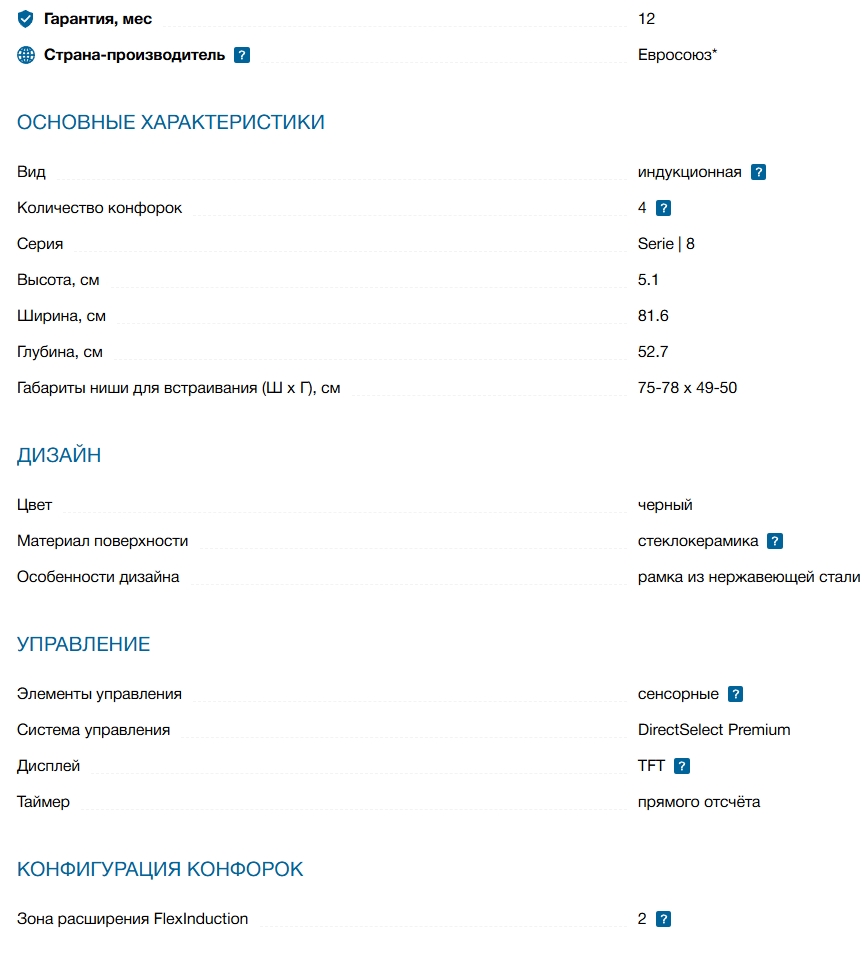The image size is (866, 953).
Task: Click the DirectSelect Premium value
Action: click(714, 730)
